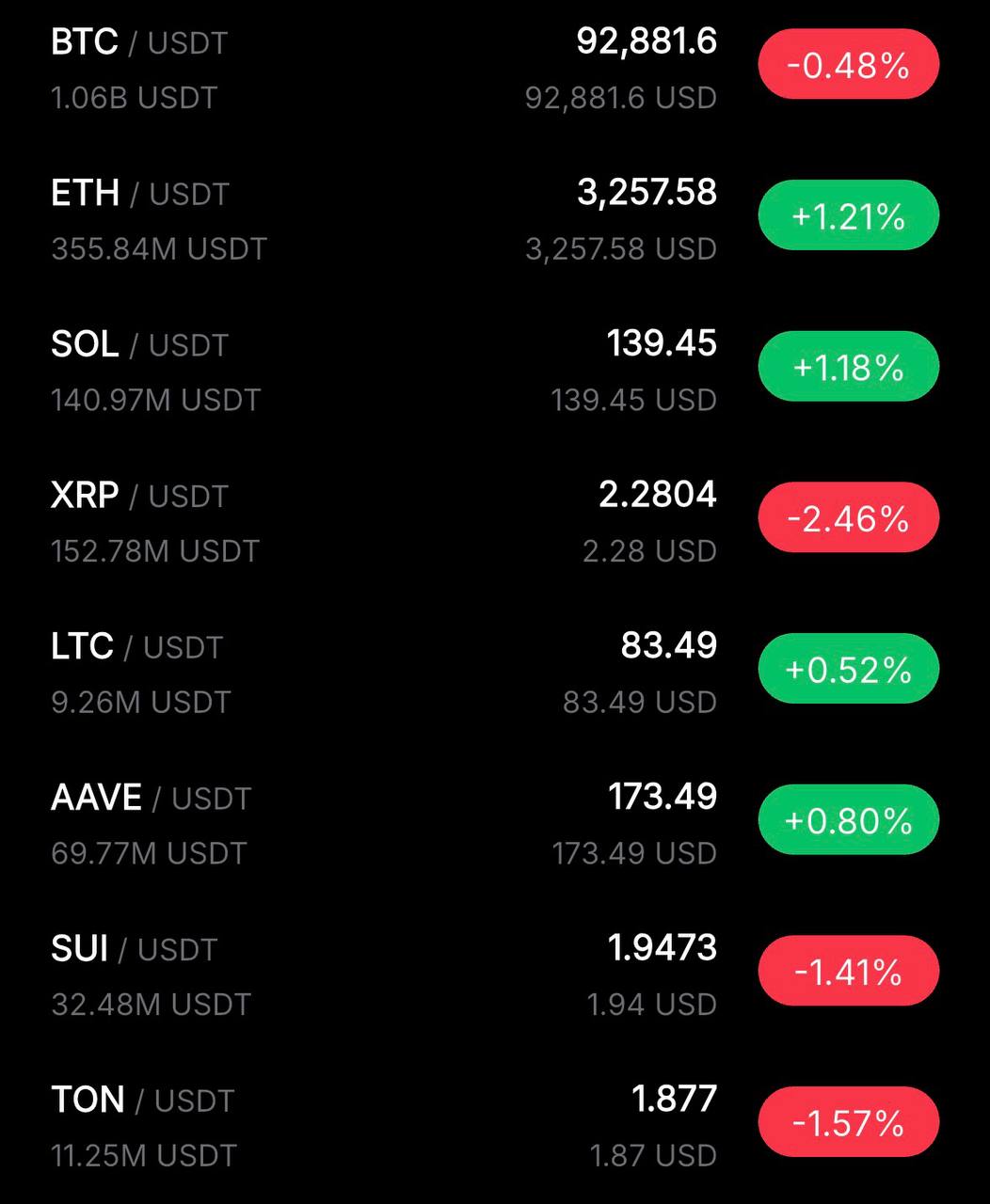Select the SUI / USDT pair
The height and width of the screenshot is (1204, 990).
pyautogui.click(x=134, y=949)
